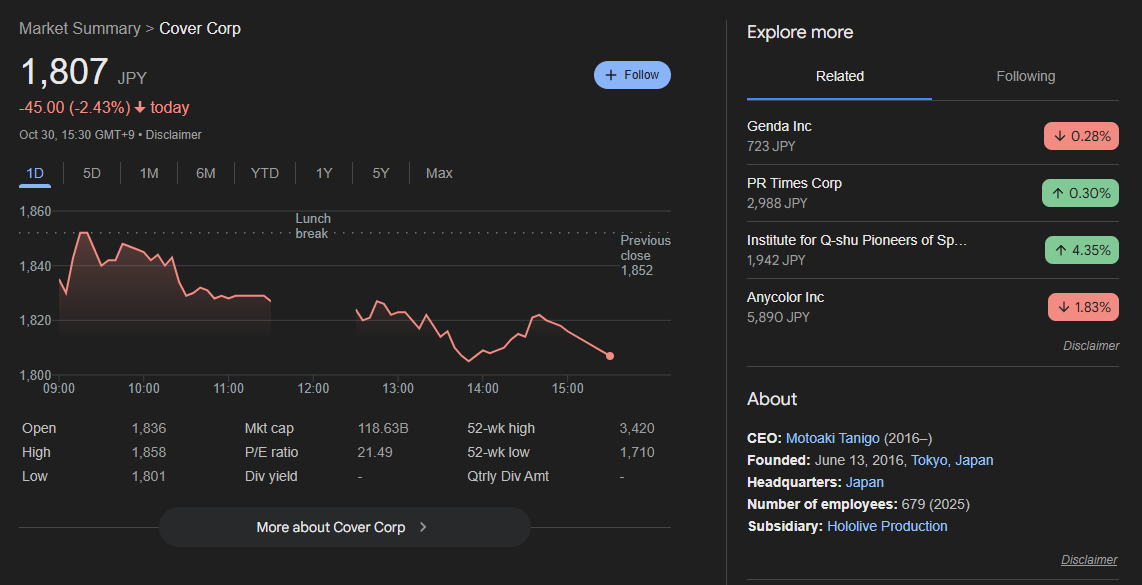Open the Related tab in Explore more
Viewport: 1142px width, 585px height.
click(839, 76)
